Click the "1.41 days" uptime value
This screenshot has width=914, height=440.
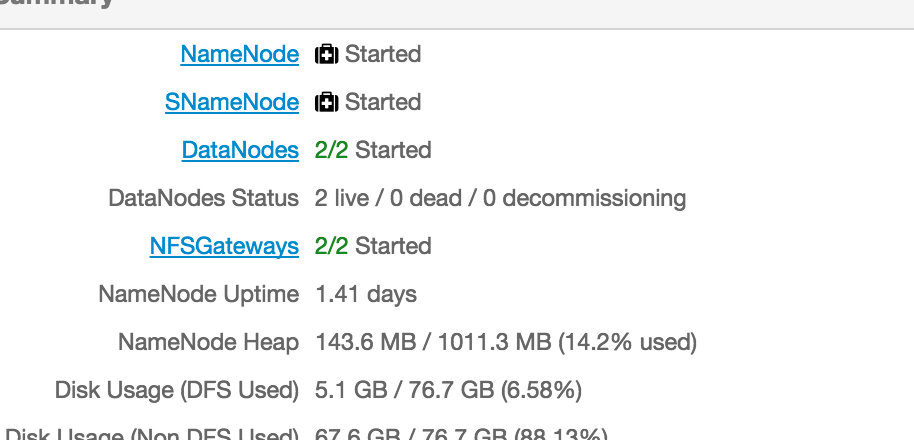tap(366, 294)
